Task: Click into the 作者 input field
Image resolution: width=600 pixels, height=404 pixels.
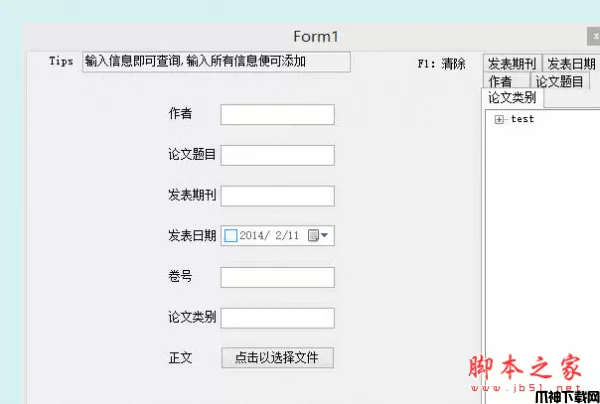Action: tap(277, 114)
